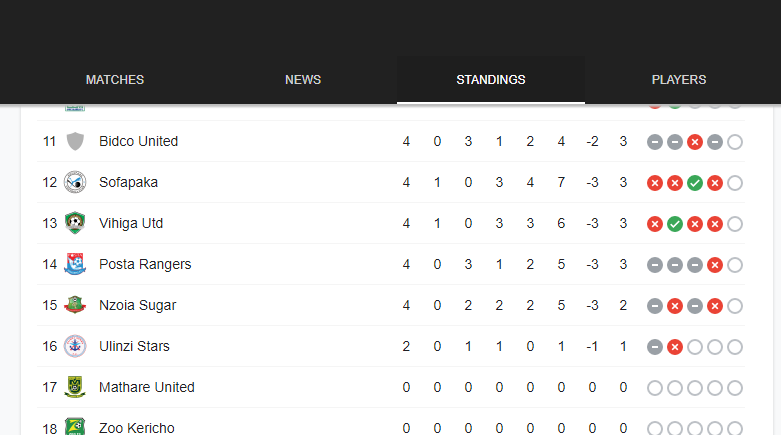
Task: Click the Sofapaka club logo
Action: point(75,182)
